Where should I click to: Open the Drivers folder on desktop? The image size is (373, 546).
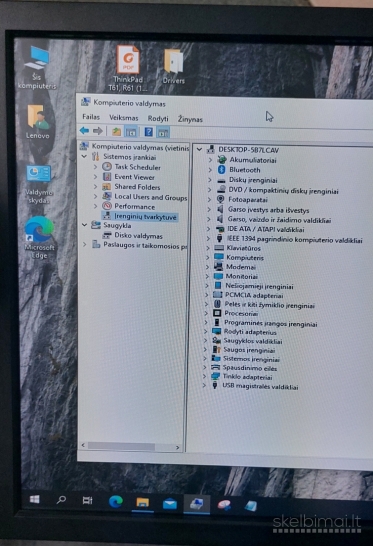click(173, 66)
